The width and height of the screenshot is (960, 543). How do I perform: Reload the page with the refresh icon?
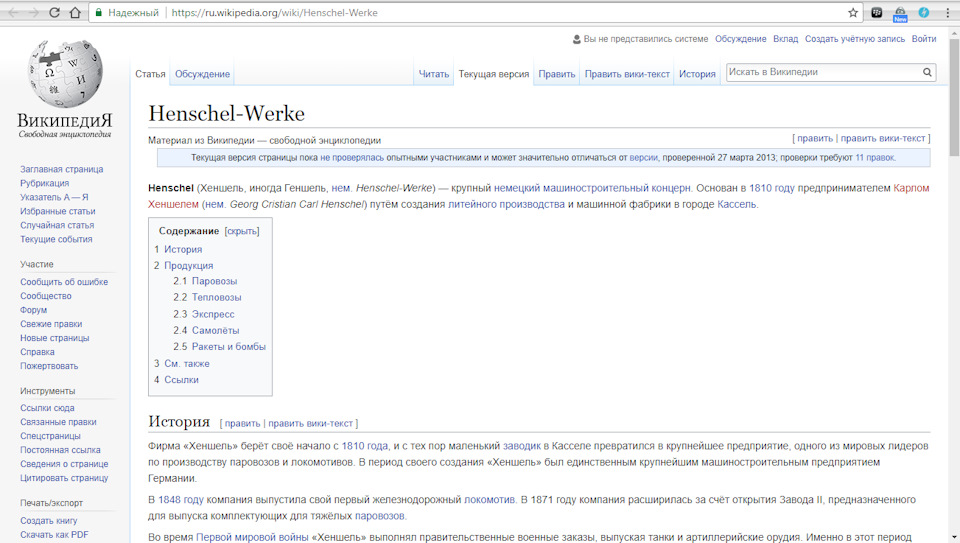(54, 12)
